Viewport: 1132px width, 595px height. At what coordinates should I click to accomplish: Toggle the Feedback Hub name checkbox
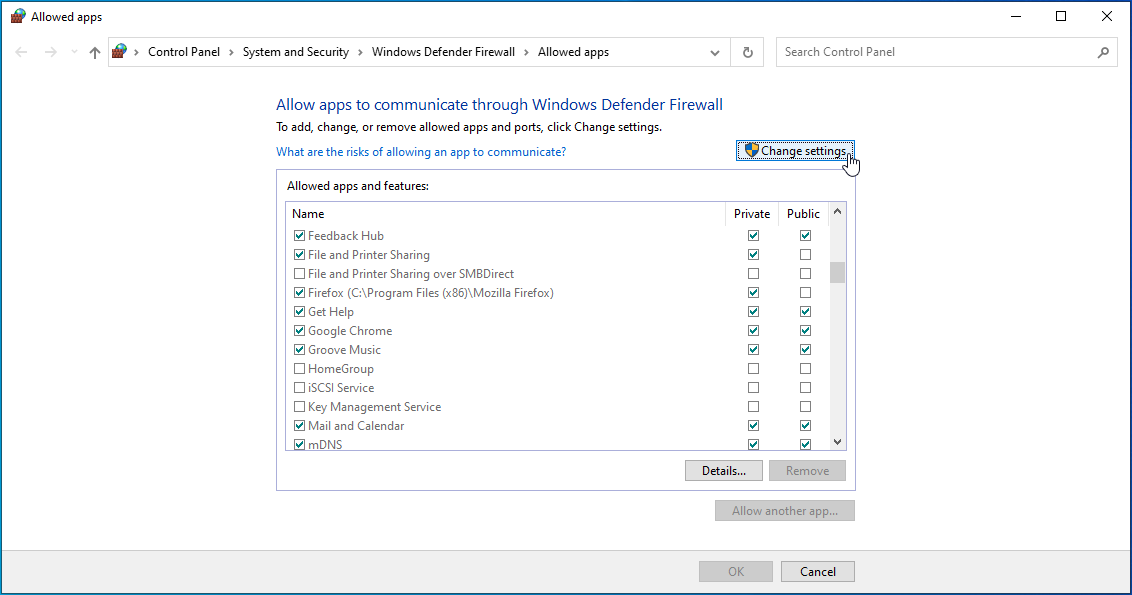299,236
